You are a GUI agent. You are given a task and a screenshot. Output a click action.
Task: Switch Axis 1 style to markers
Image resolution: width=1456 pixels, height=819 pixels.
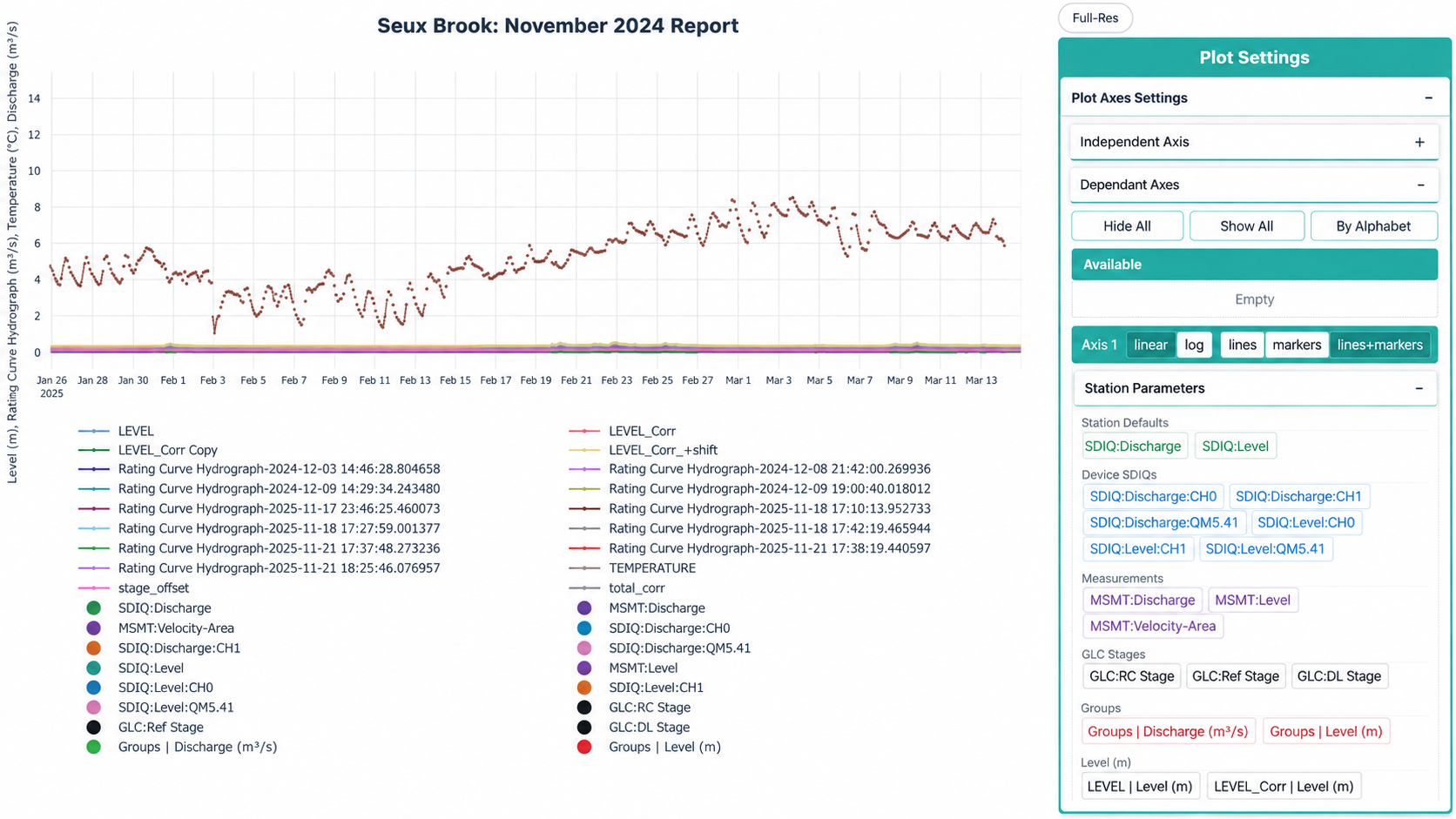[1297, 345]
